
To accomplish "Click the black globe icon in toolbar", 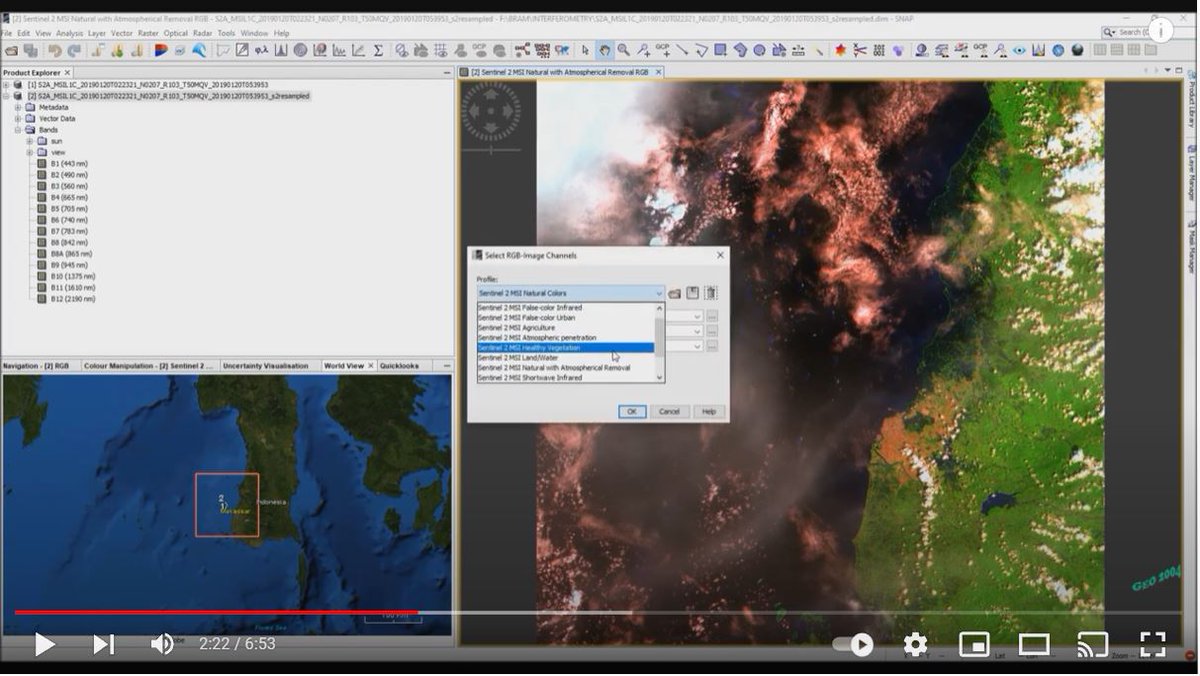I will 1077,50.
